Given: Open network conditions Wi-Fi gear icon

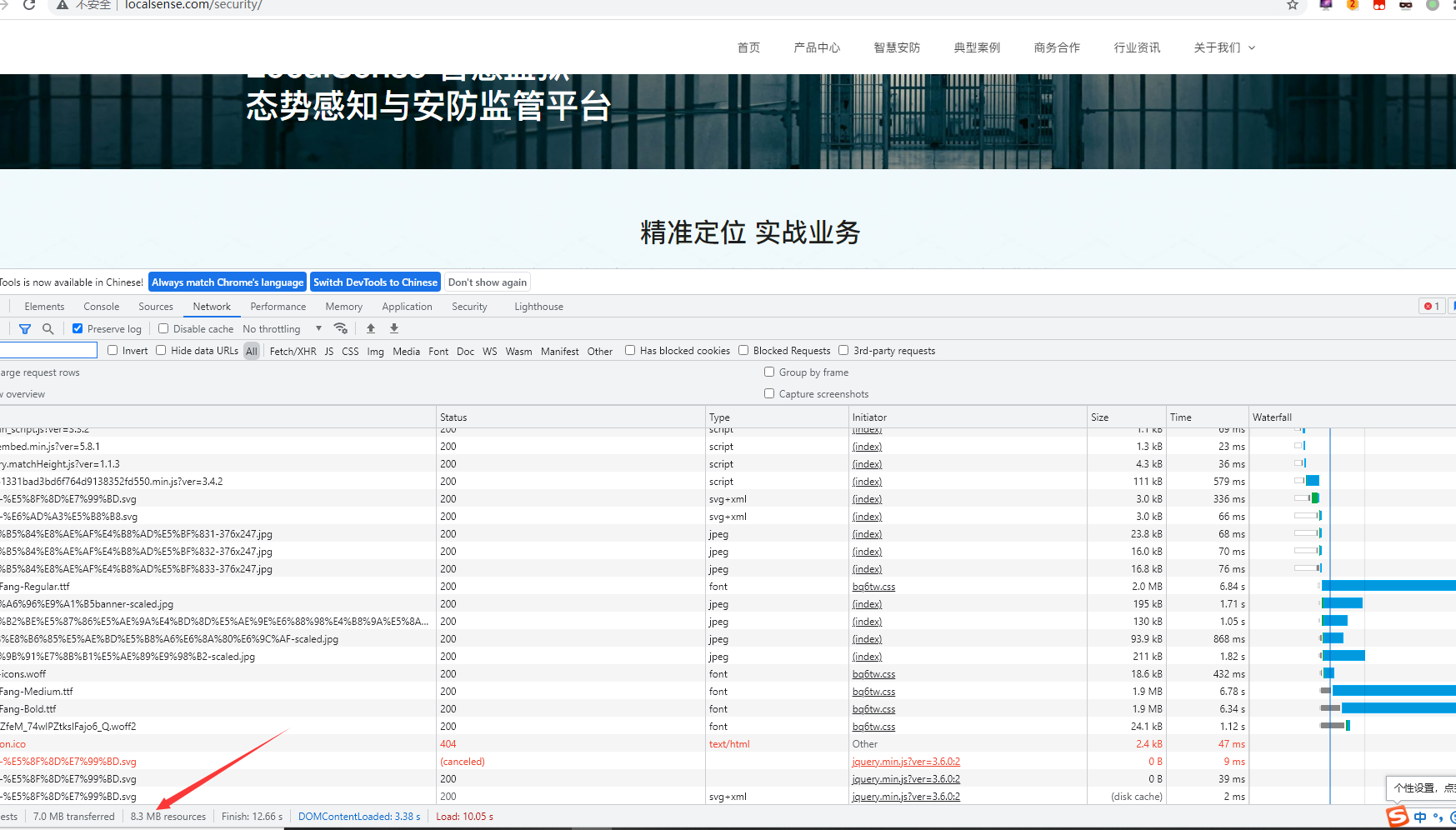Looking at the screenshot, I should 340,328.
